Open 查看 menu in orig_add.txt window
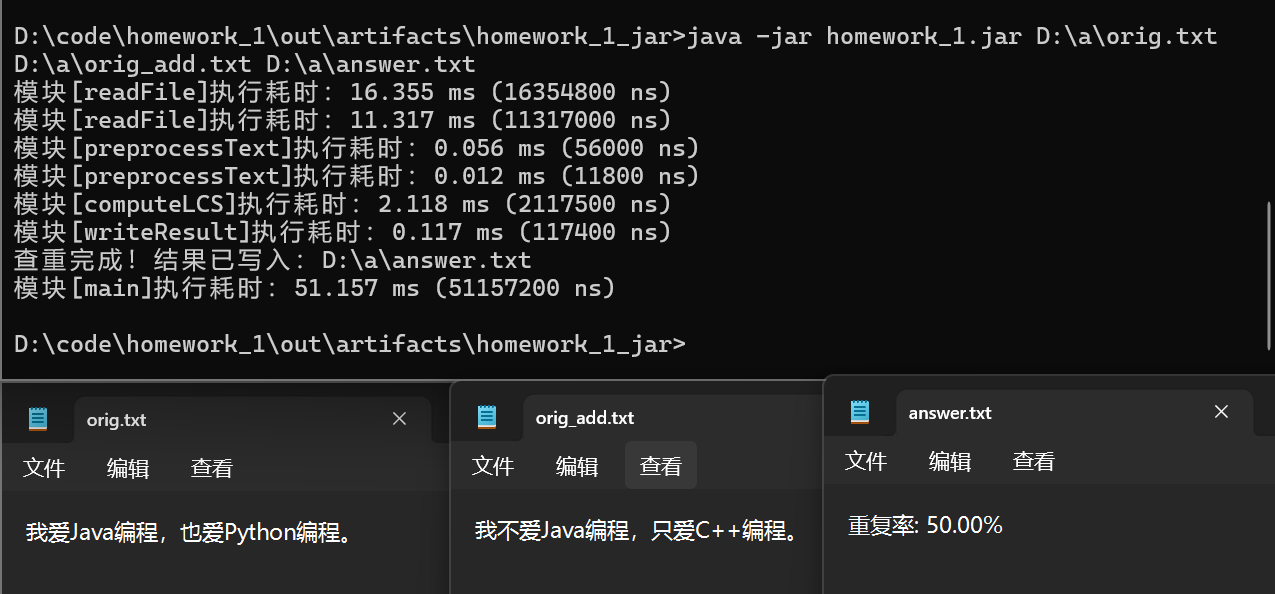The height and width of the screenshot is (594, 1275). tap(661, 466)
